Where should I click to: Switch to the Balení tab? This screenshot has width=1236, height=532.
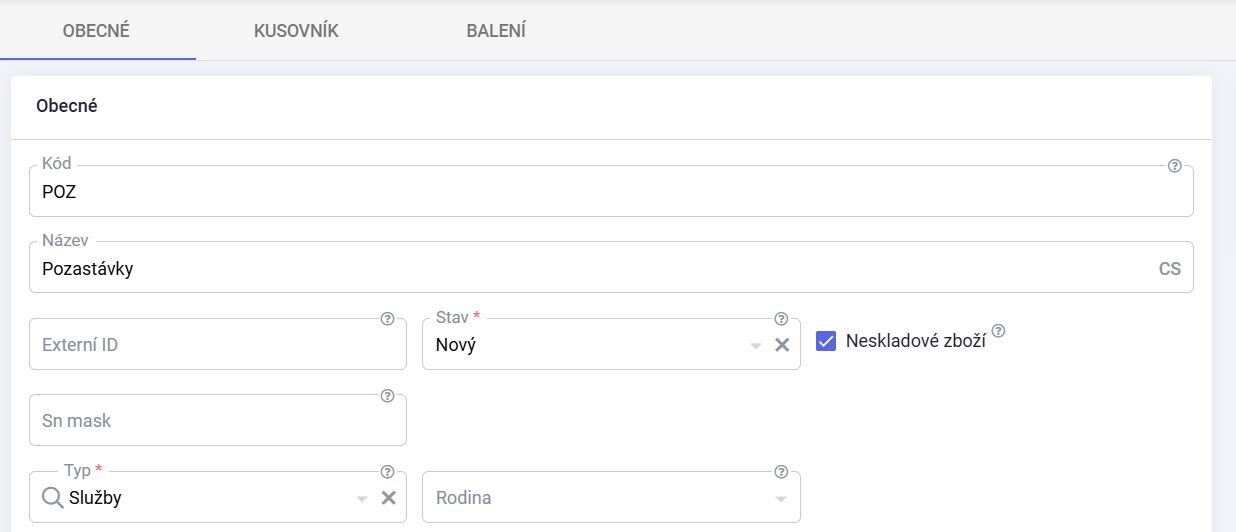[496, 31]
